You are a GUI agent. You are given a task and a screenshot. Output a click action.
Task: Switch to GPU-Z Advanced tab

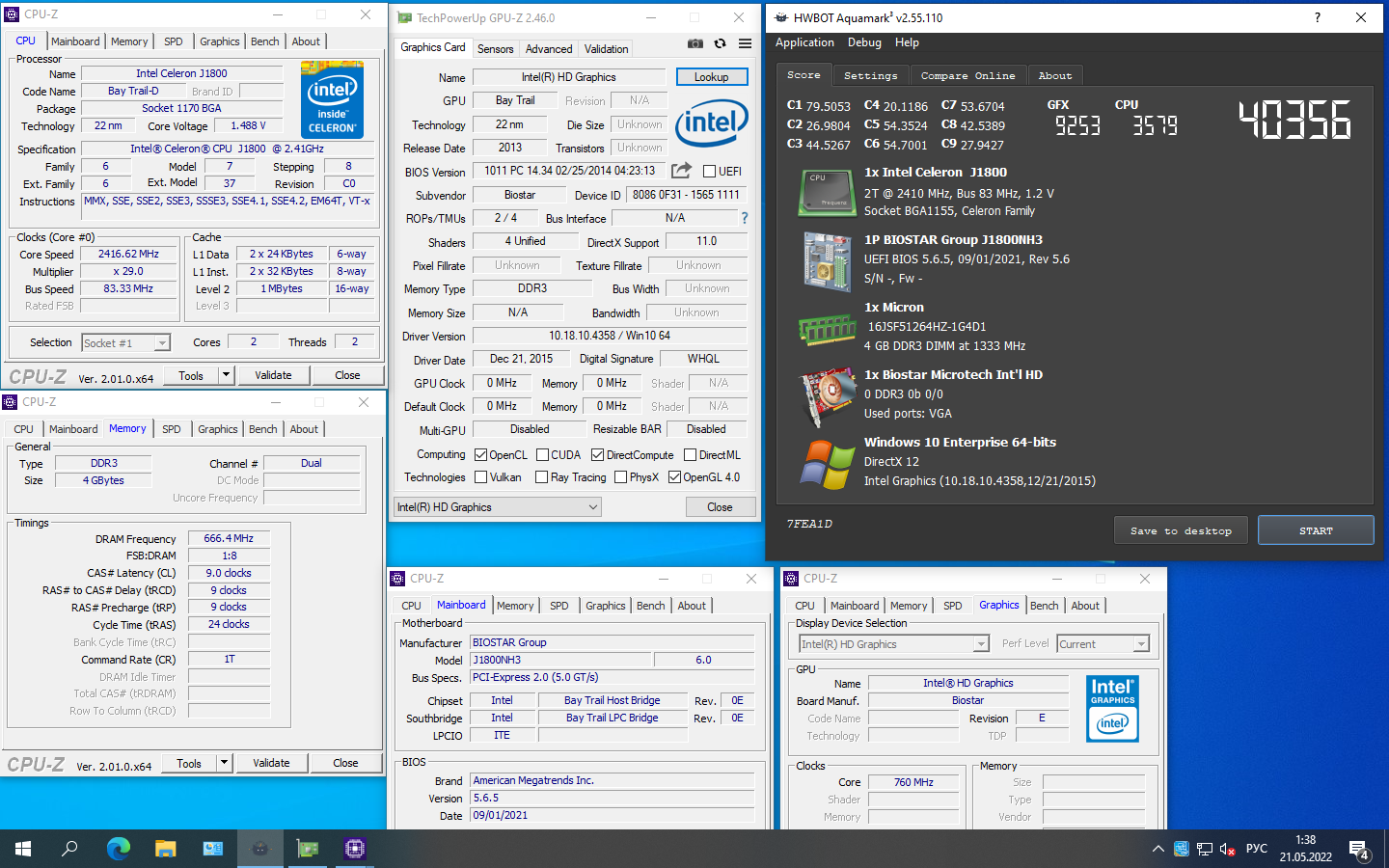pyautogui.click(x=549, y=49)
